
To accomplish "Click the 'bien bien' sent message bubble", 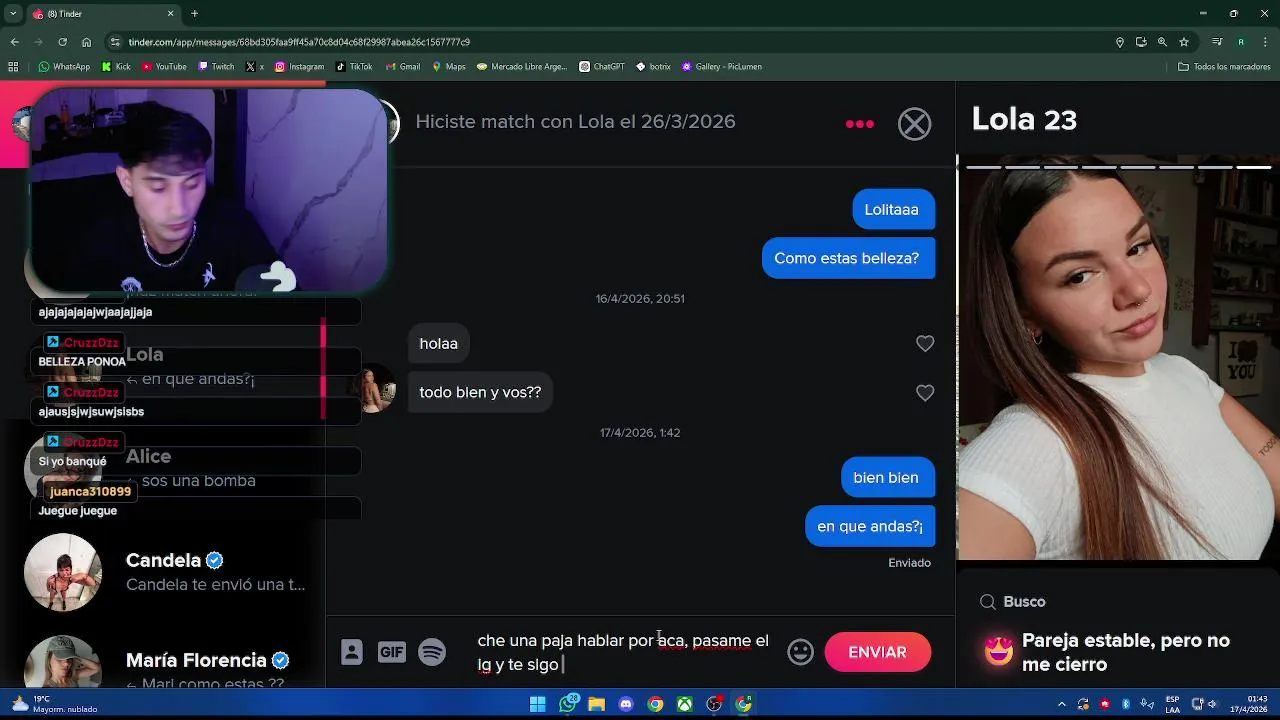I will pos(886,477).
